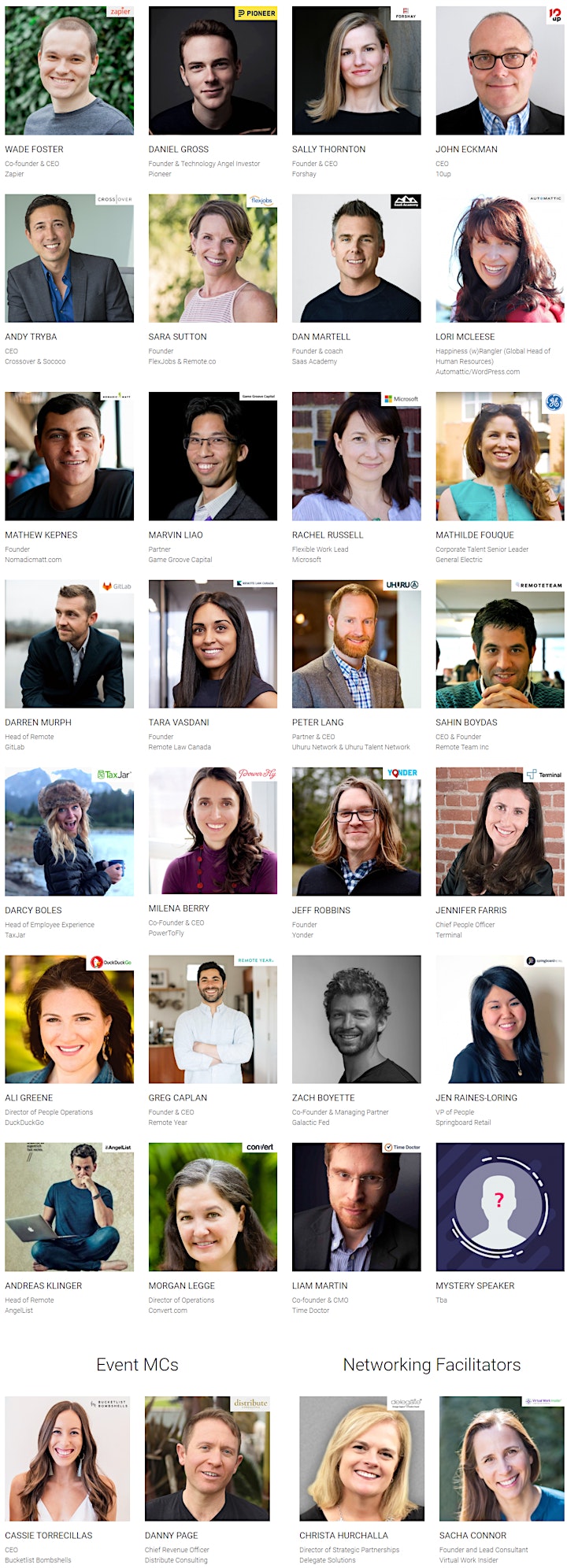Click Sacha Connor's facilitator photo

[x=502, y=1459]
